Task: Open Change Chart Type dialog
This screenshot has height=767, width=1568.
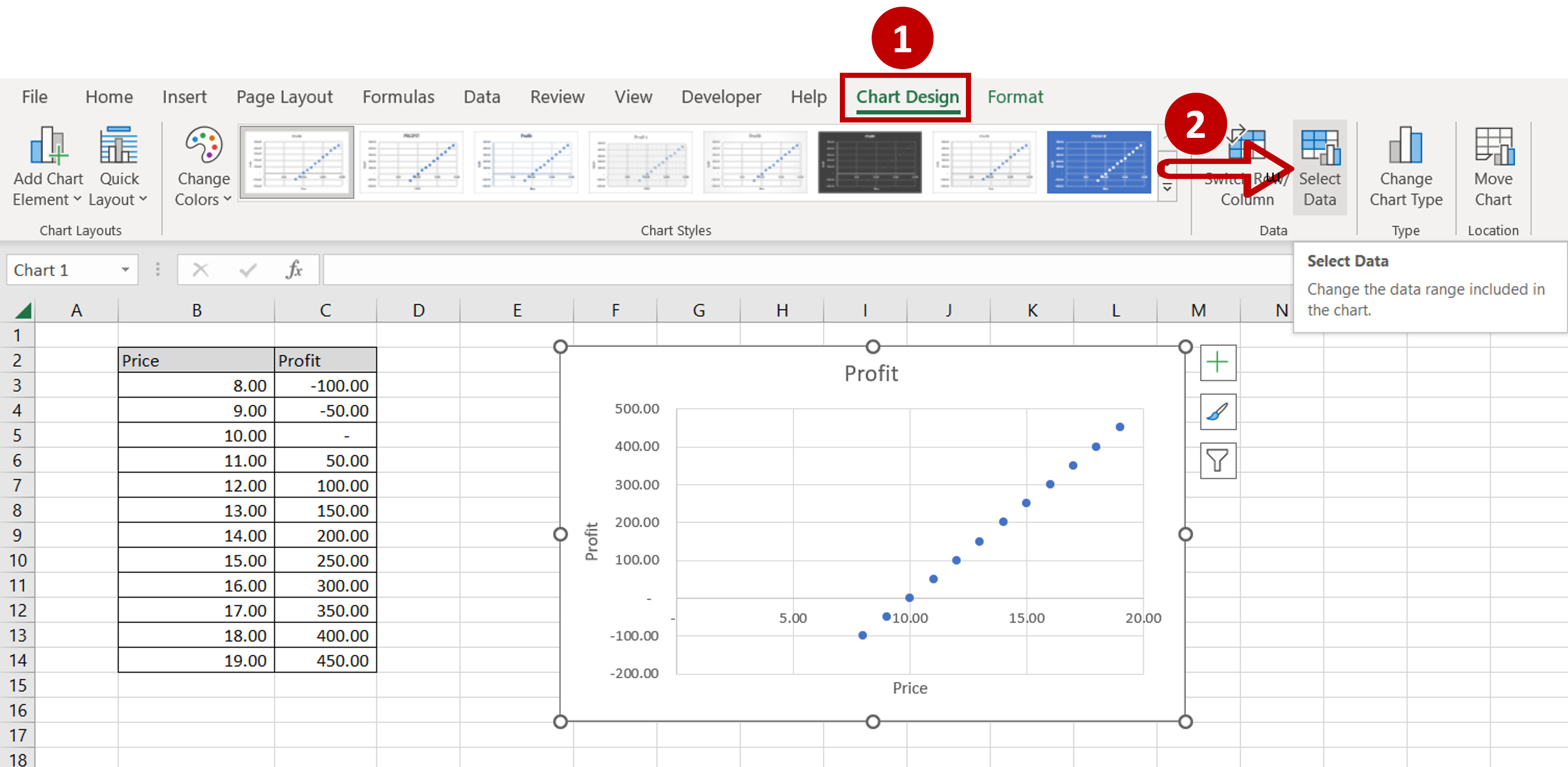Action: click(1405, 164)
